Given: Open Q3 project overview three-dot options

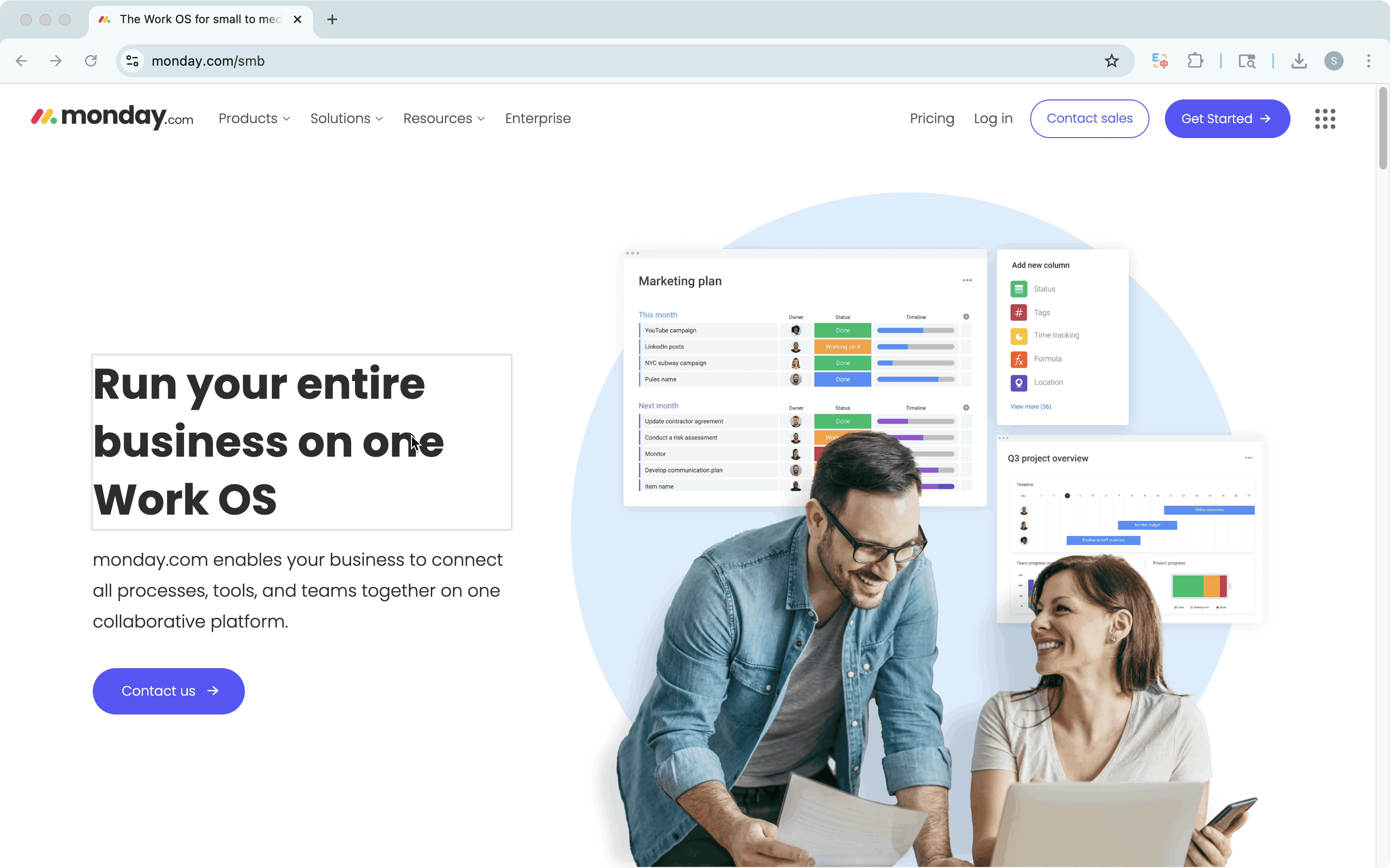Looking at the screenshot, I should pos(1248,458).
